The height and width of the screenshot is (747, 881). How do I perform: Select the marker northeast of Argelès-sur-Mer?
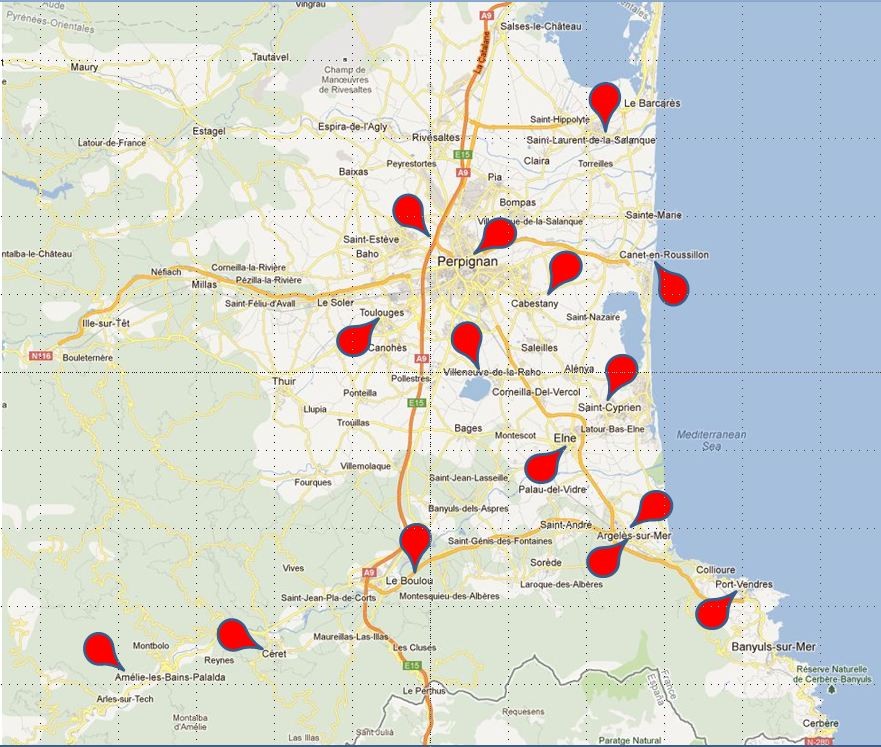click(655, 507)
